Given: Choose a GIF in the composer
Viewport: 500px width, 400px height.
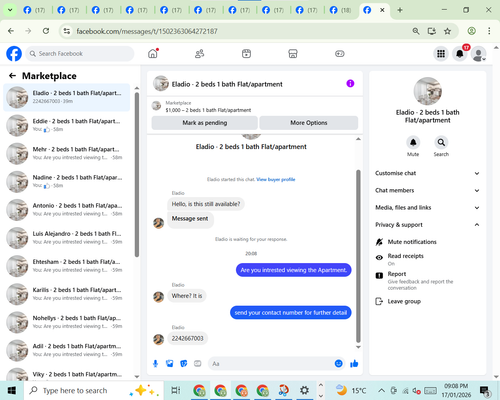Looking at the screenshot, I should coord(198,363).
